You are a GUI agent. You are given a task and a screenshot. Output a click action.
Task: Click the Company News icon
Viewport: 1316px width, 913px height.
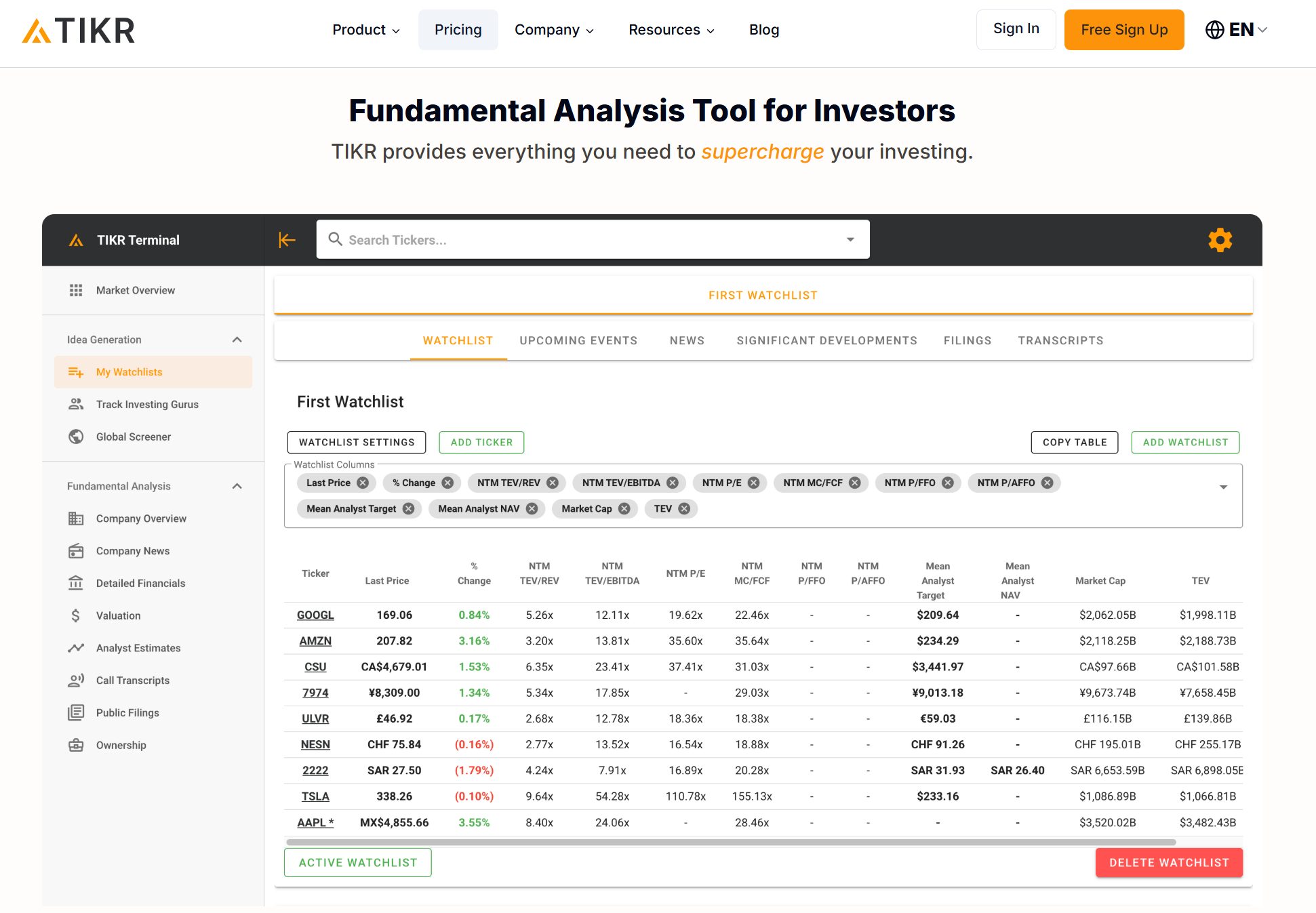coord(76,551)
